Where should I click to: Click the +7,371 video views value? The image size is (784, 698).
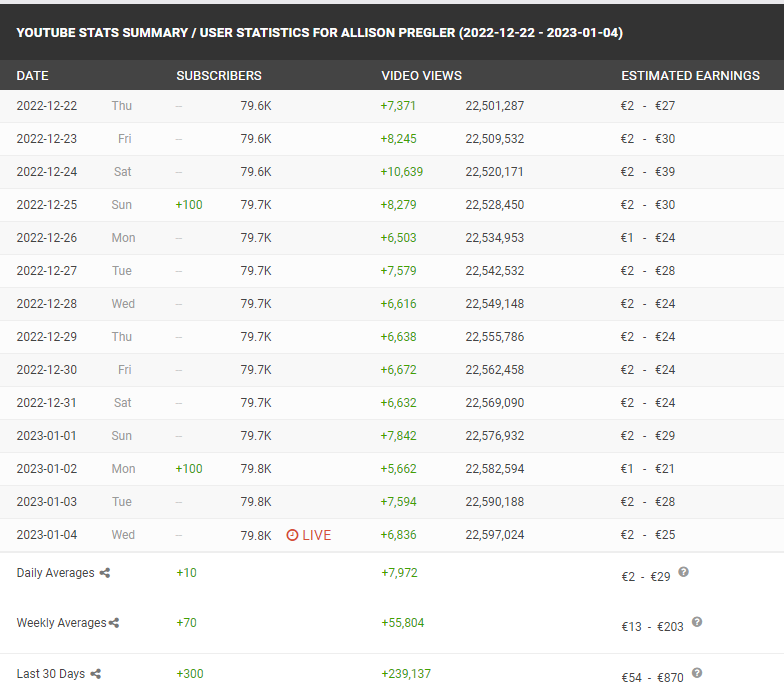pos(398,106)
